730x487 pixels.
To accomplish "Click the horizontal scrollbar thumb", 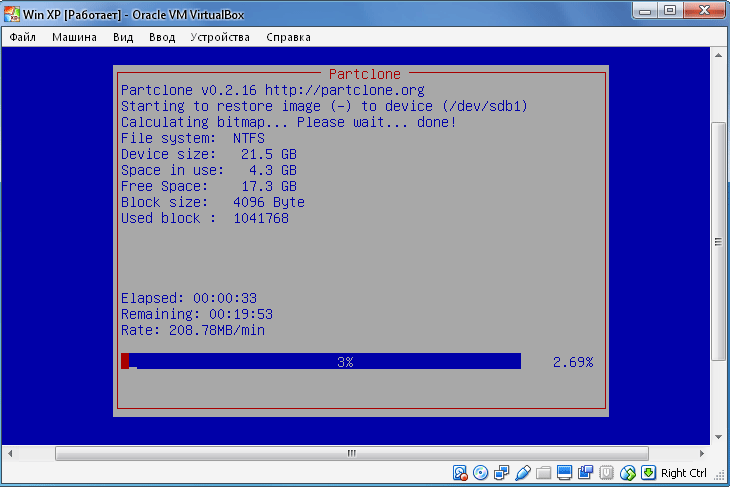I will [351, 453].
